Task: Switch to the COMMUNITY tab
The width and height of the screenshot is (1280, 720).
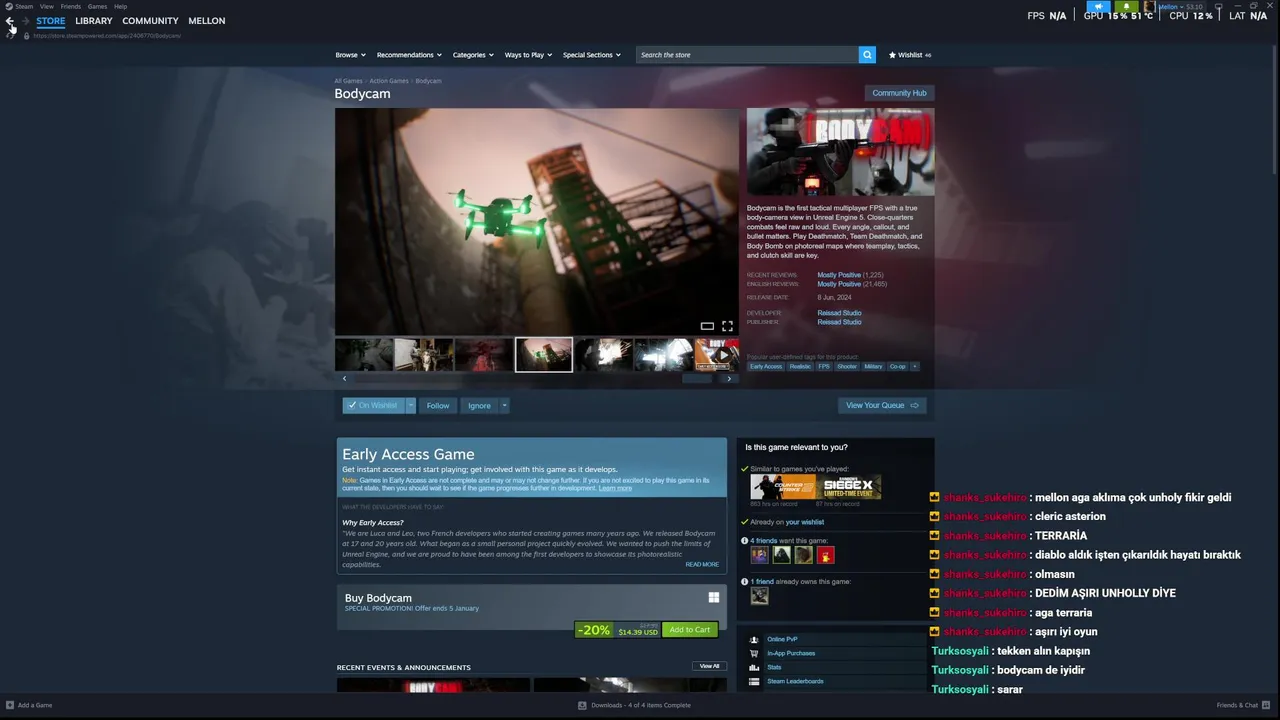Action: pos(150,21)
